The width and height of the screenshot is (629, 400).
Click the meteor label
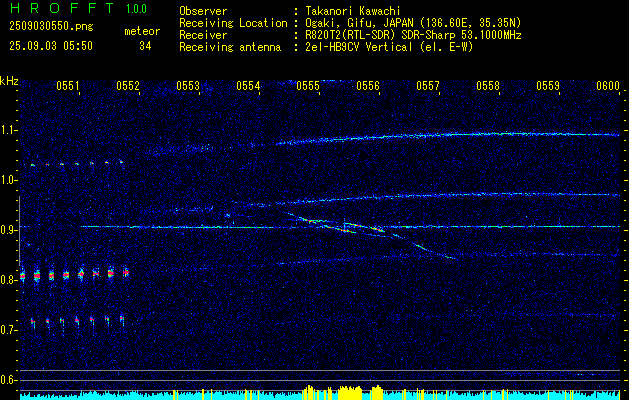142,31
